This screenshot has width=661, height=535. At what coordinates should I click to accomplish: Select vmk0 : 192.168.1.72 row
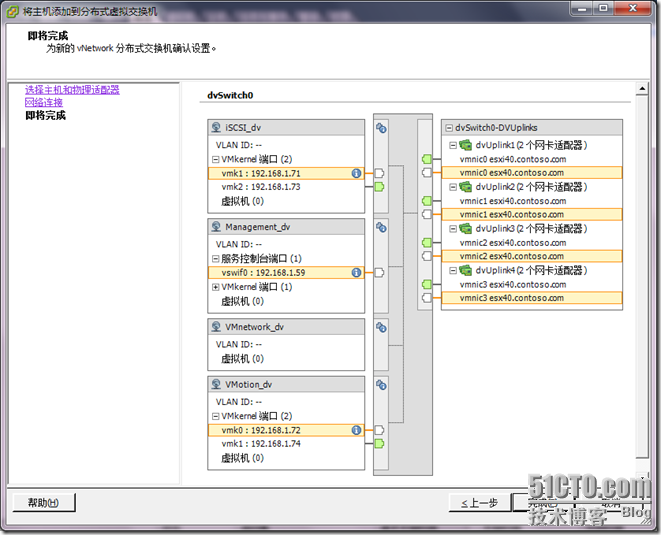pyautogui.click(x=286, y=430)
